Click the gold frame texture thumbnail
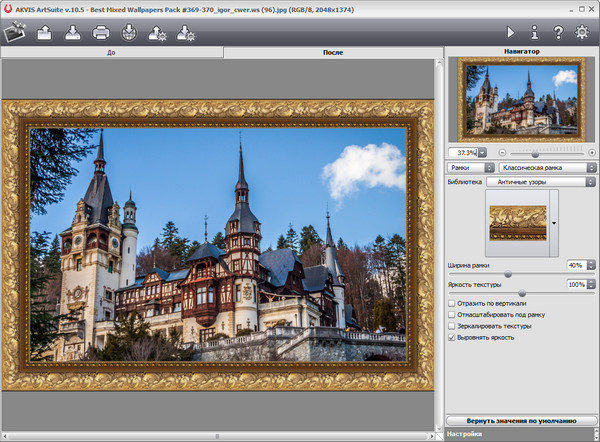This screenshot has width=600, height=442. (x=517, y=221)
